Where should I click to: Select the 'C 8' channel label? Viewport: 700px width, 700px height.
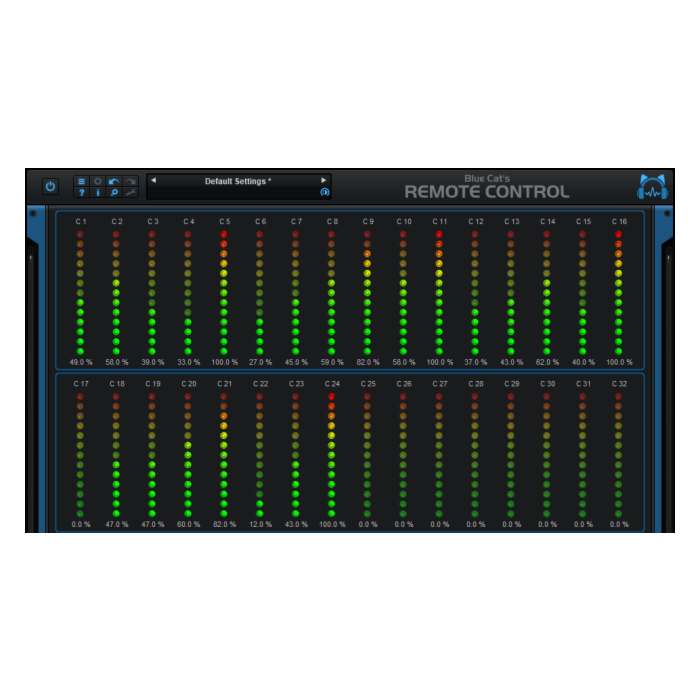[x=332, y=221]
